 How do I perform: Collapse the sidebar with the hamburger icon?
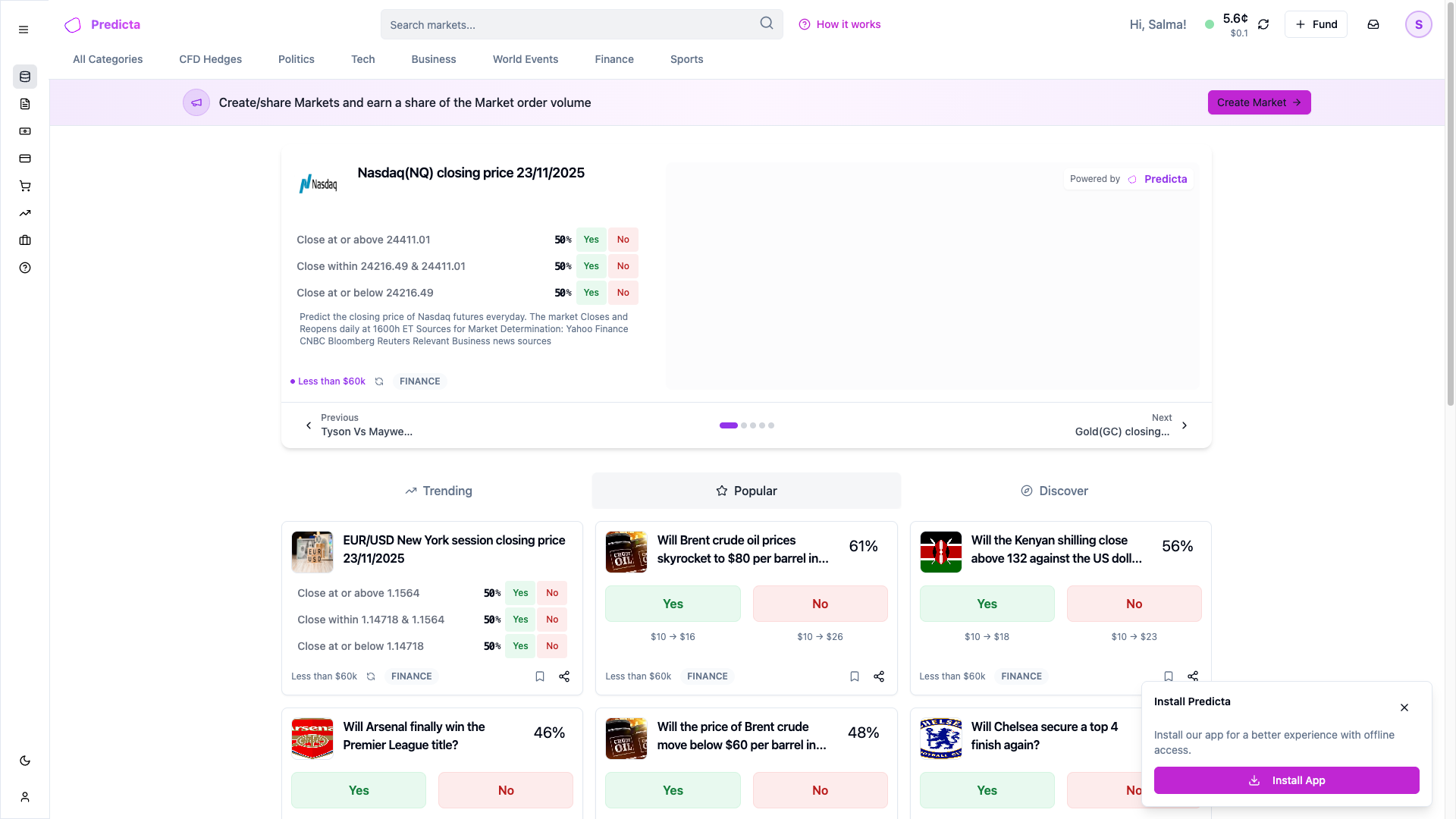pyautogui.click(x=23, y=30)
